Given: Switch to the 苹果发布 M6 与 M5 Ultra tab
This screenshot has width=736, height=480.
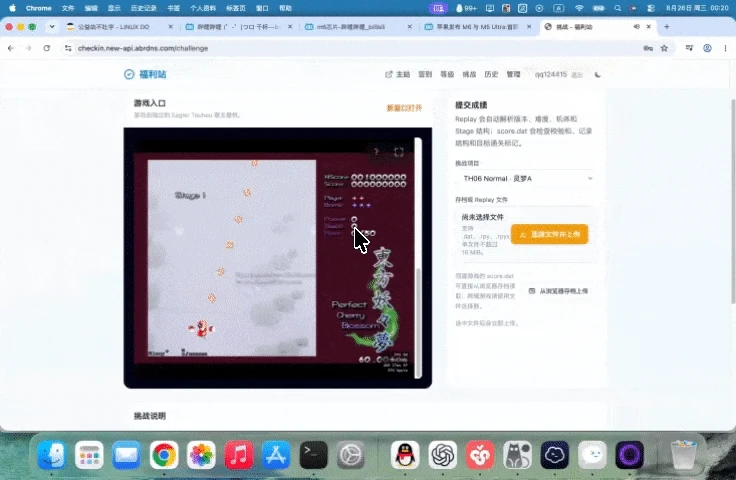Looking at the screenshot, I should (478, 27).
